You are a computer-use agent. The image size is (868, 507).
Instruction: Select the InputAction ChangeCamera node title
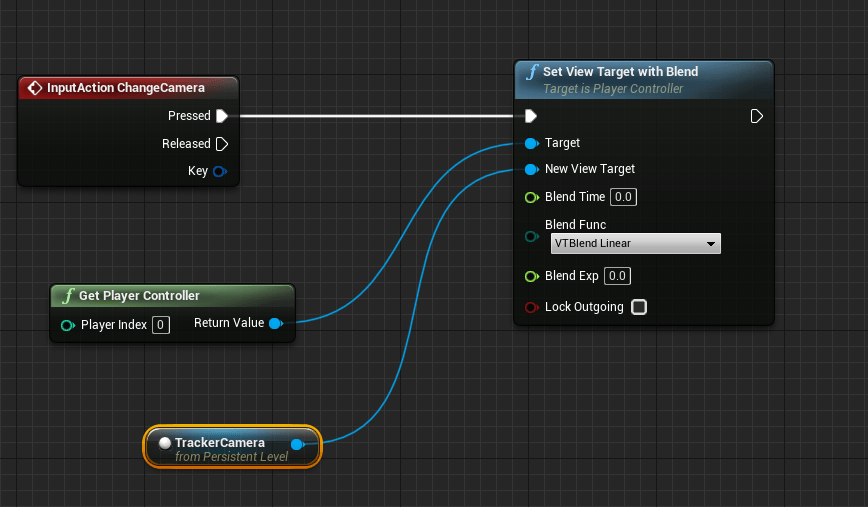[x=126, y=88]
